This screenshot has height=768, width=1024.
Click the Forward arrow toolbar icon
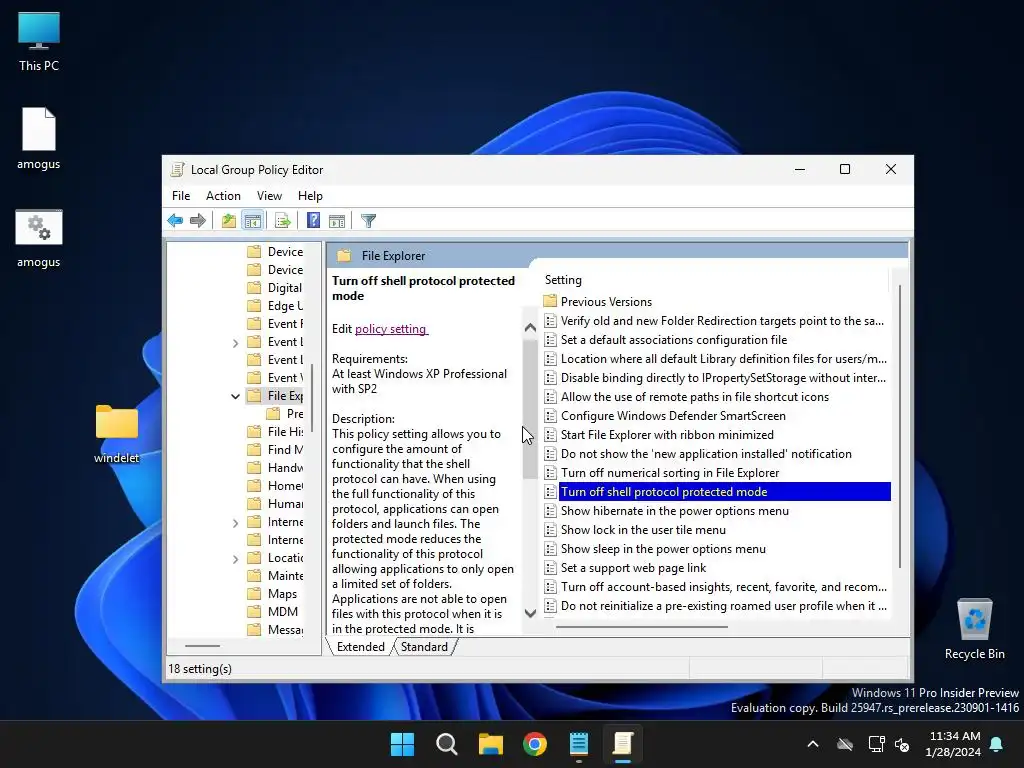pos(198,221)
